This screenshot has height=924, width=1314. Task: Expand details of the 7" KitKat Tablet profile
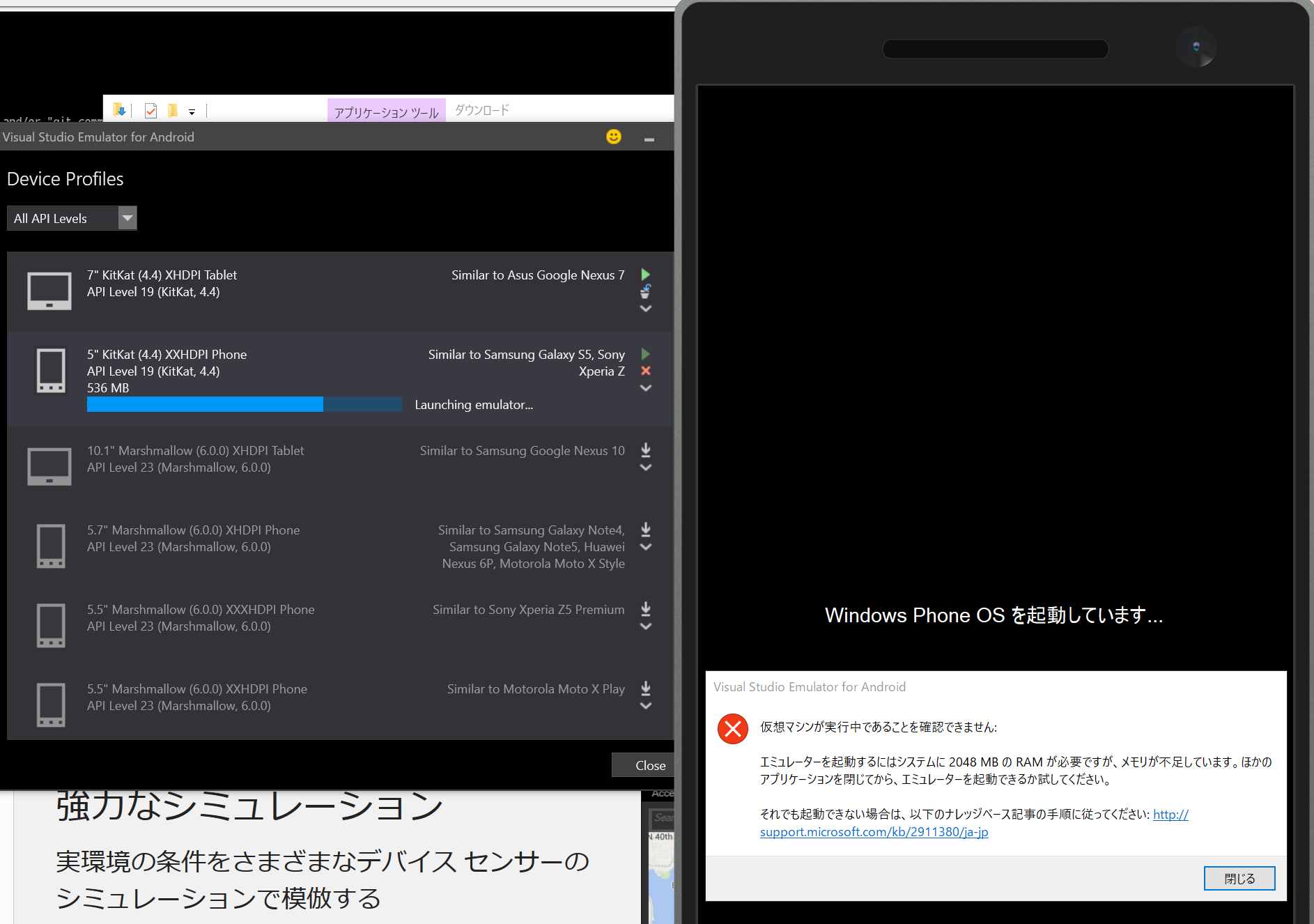pyautogui.click(x=645, y=308)
